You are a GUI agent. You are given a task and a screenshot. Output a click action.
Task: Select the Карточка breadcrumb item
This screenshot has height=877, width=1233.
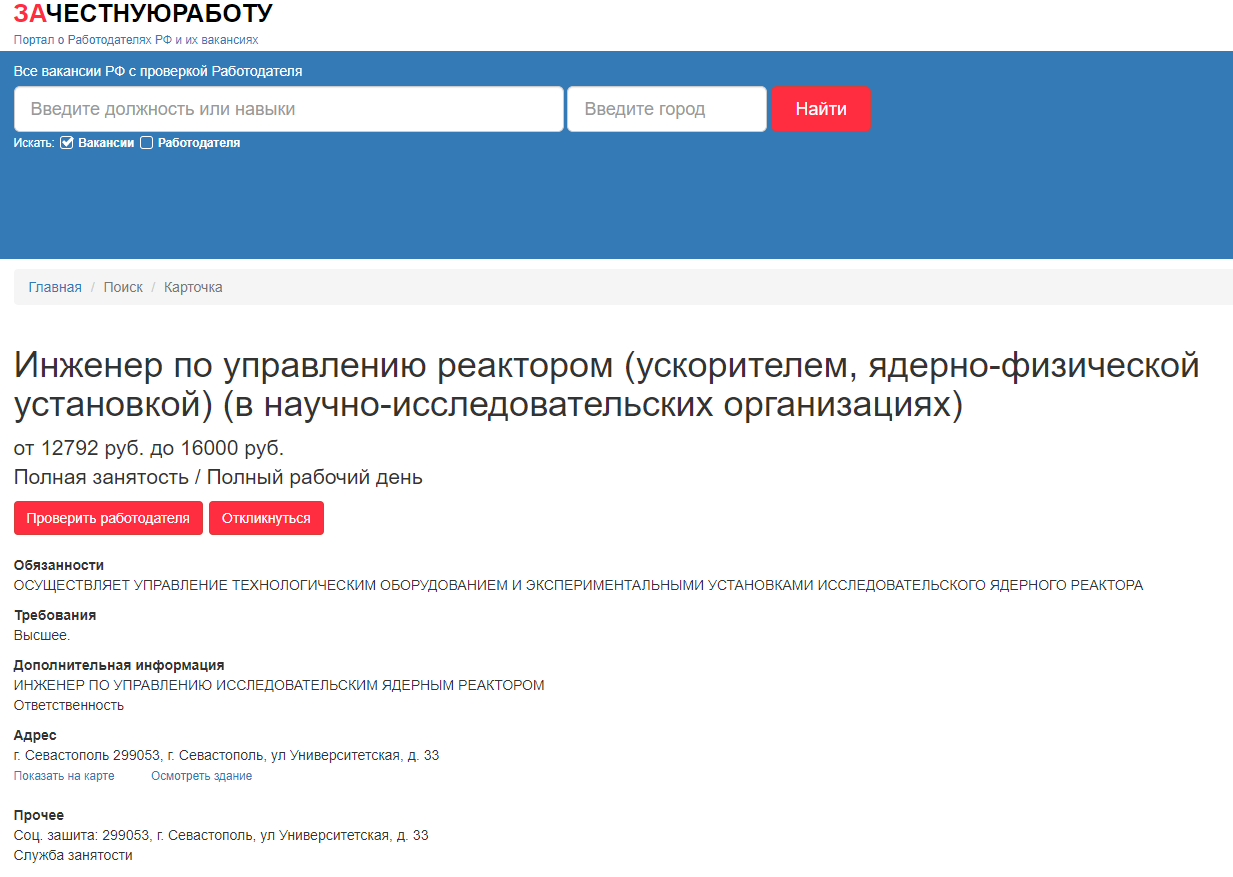193,287
